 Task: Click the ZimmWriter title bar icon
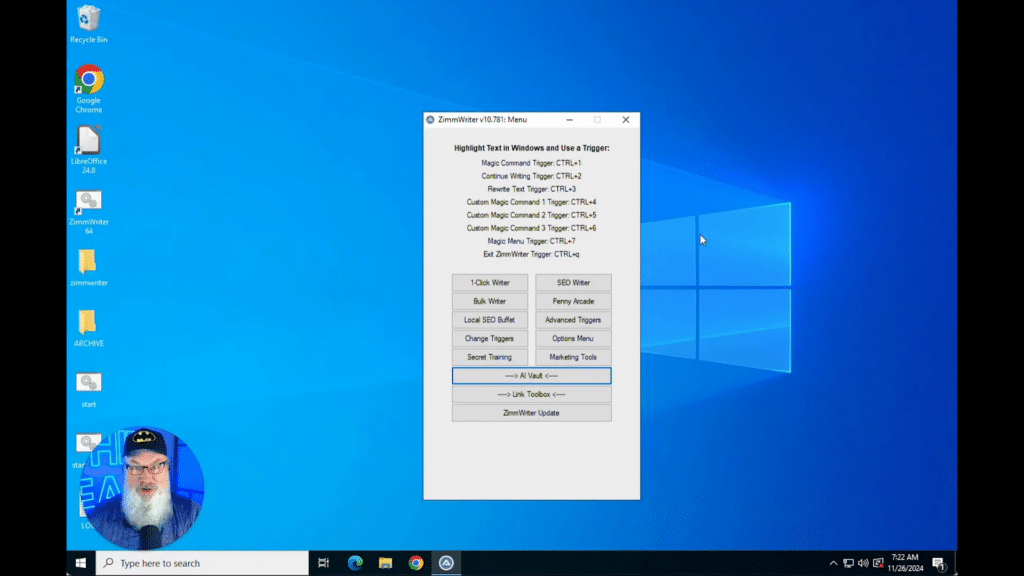[x=430, y=120]
